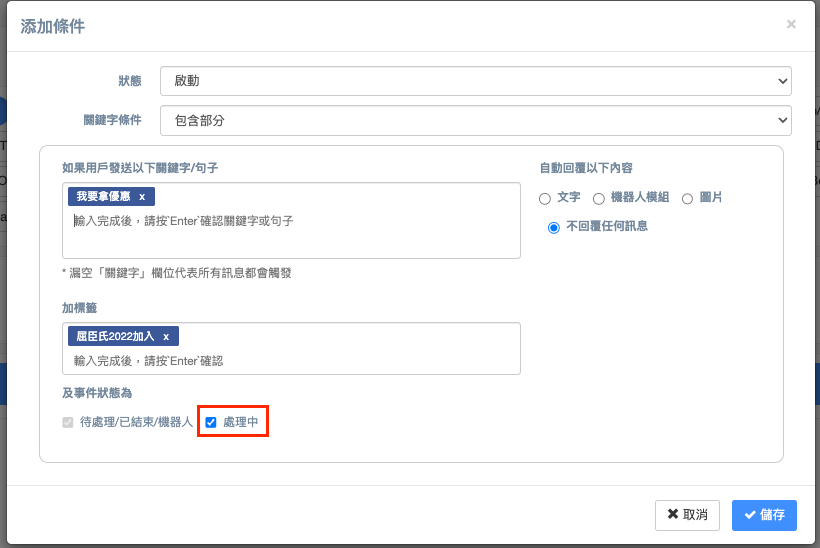Toggle the 待處理/已結束/機器人 checkbox

(68, 423)
